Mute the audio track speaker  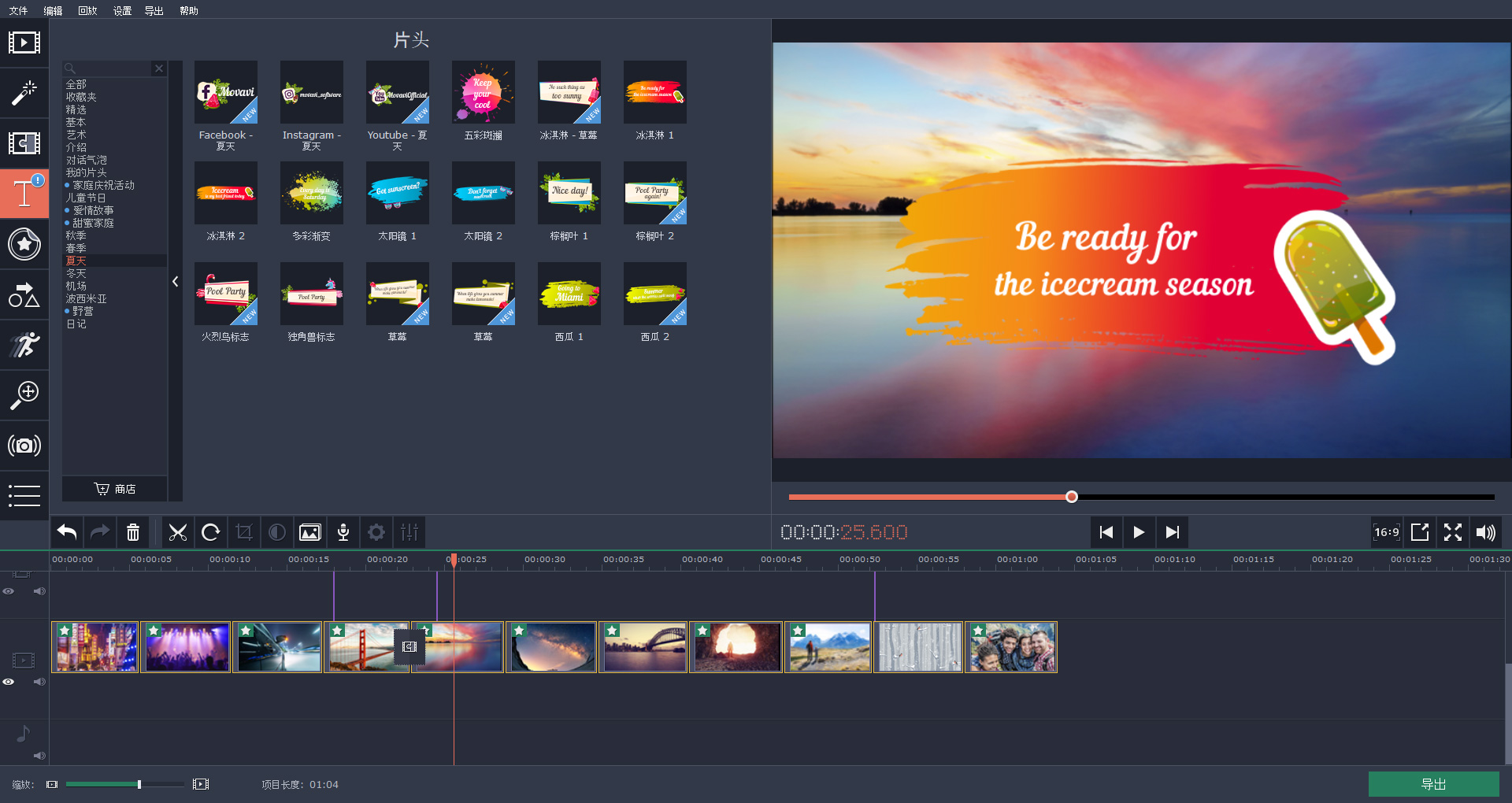pyautogui.click(x=39, y=756)
